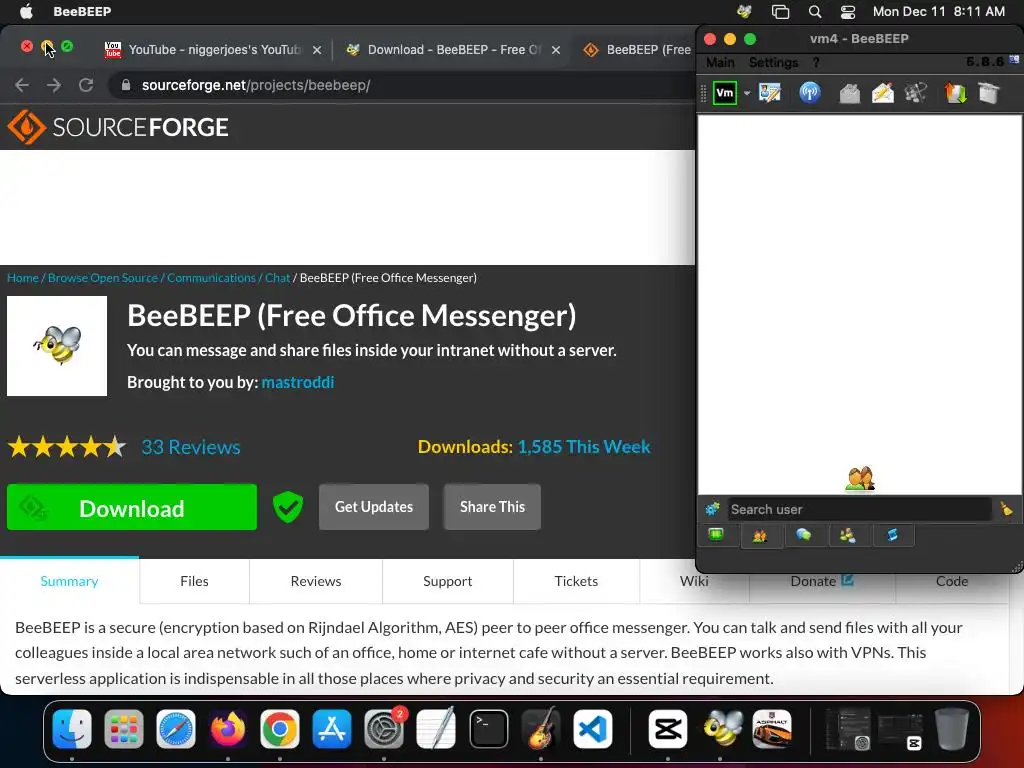This screenshot has width=1024, height=768.
Task: Click the blue broadcast antenna icon
Action: click(x=810, y=93)
